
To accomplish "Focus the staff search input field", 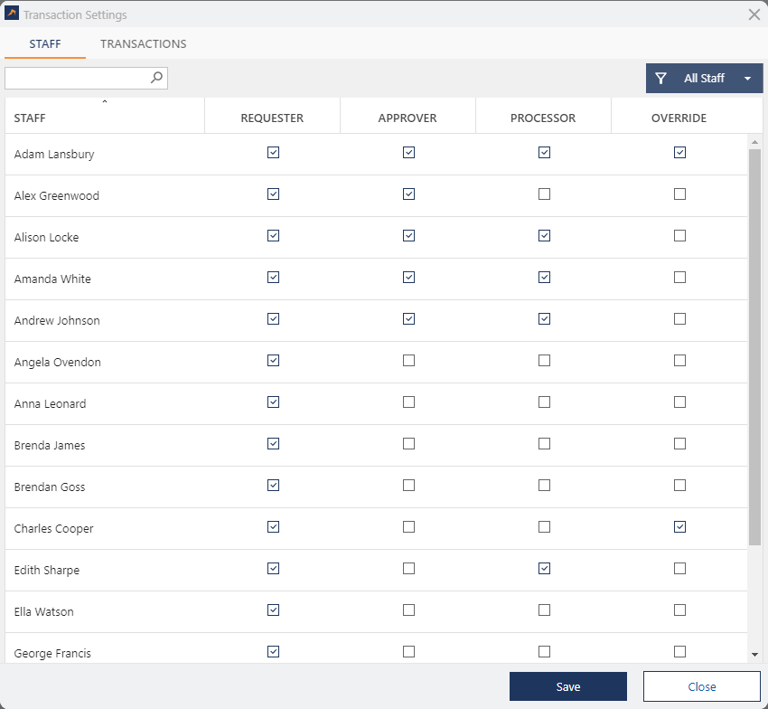I will 78,77.
